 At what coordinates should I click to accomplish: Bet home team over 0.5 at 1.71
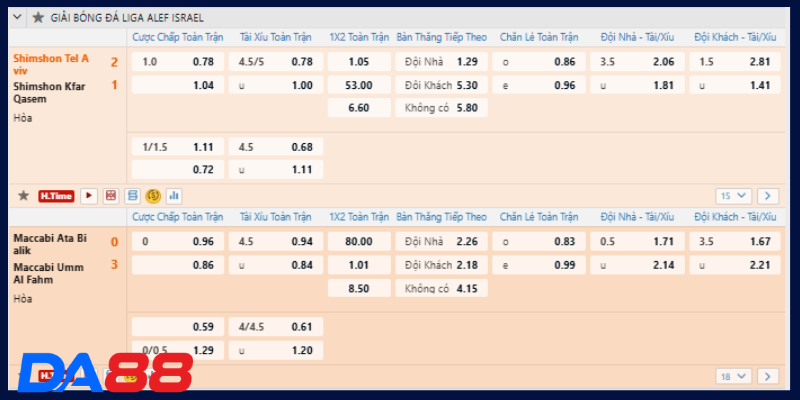(637, 241)
